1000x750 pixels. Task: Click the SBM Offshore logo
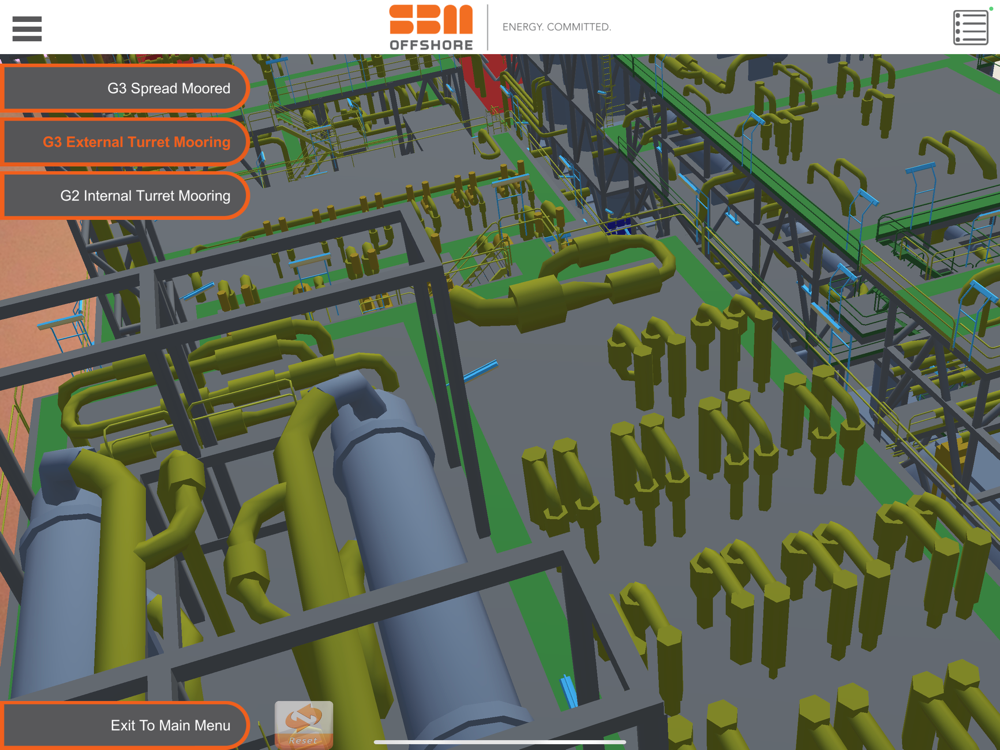point(431,27)
